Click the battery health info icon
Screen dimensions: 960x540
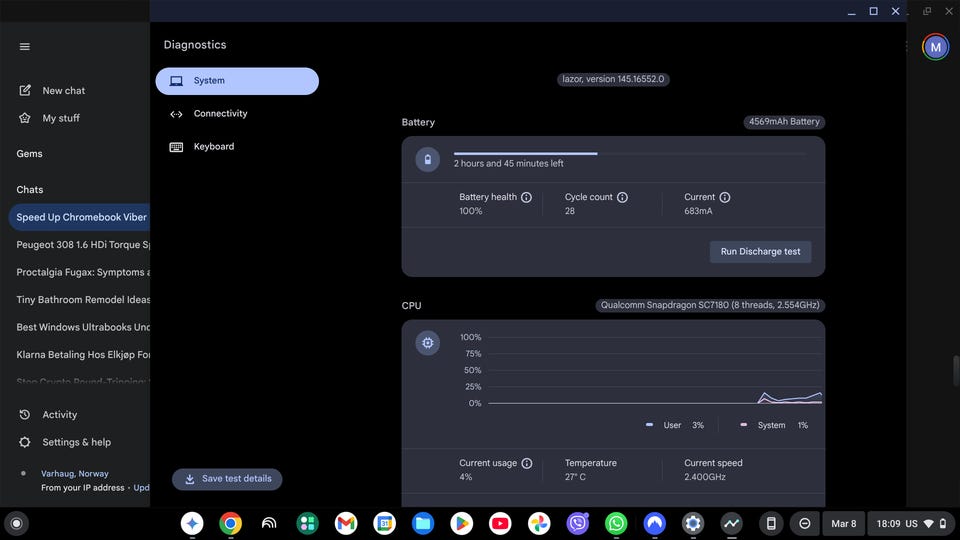[x=526, y=198]
